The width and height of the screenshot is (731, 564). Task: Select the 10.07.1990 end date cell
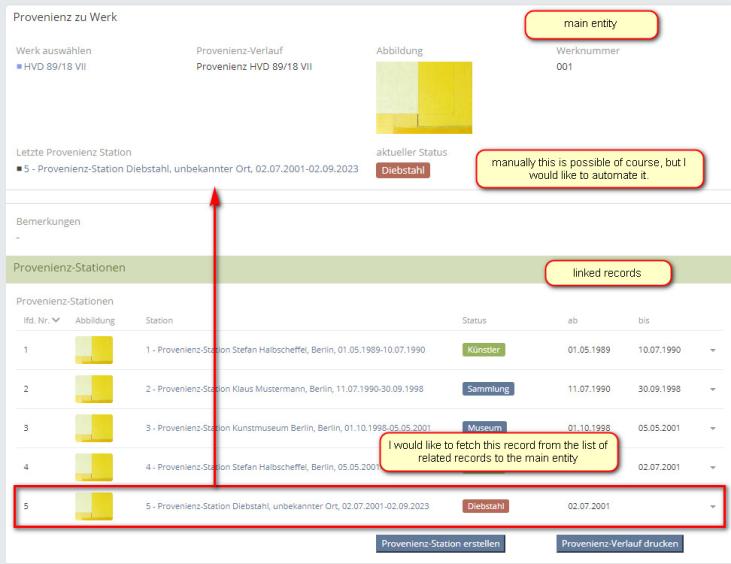[659, 350]
